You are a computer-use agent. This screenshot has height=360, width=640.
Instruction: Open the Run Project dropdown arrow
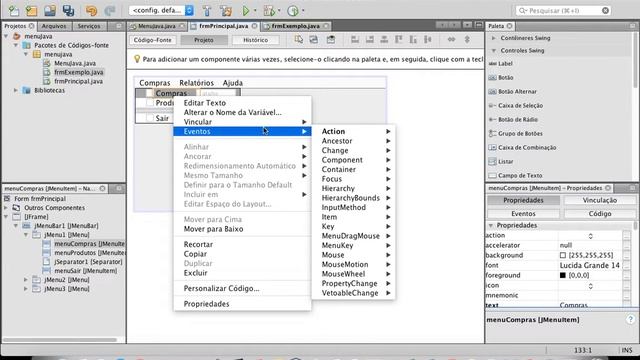point(256,11)
